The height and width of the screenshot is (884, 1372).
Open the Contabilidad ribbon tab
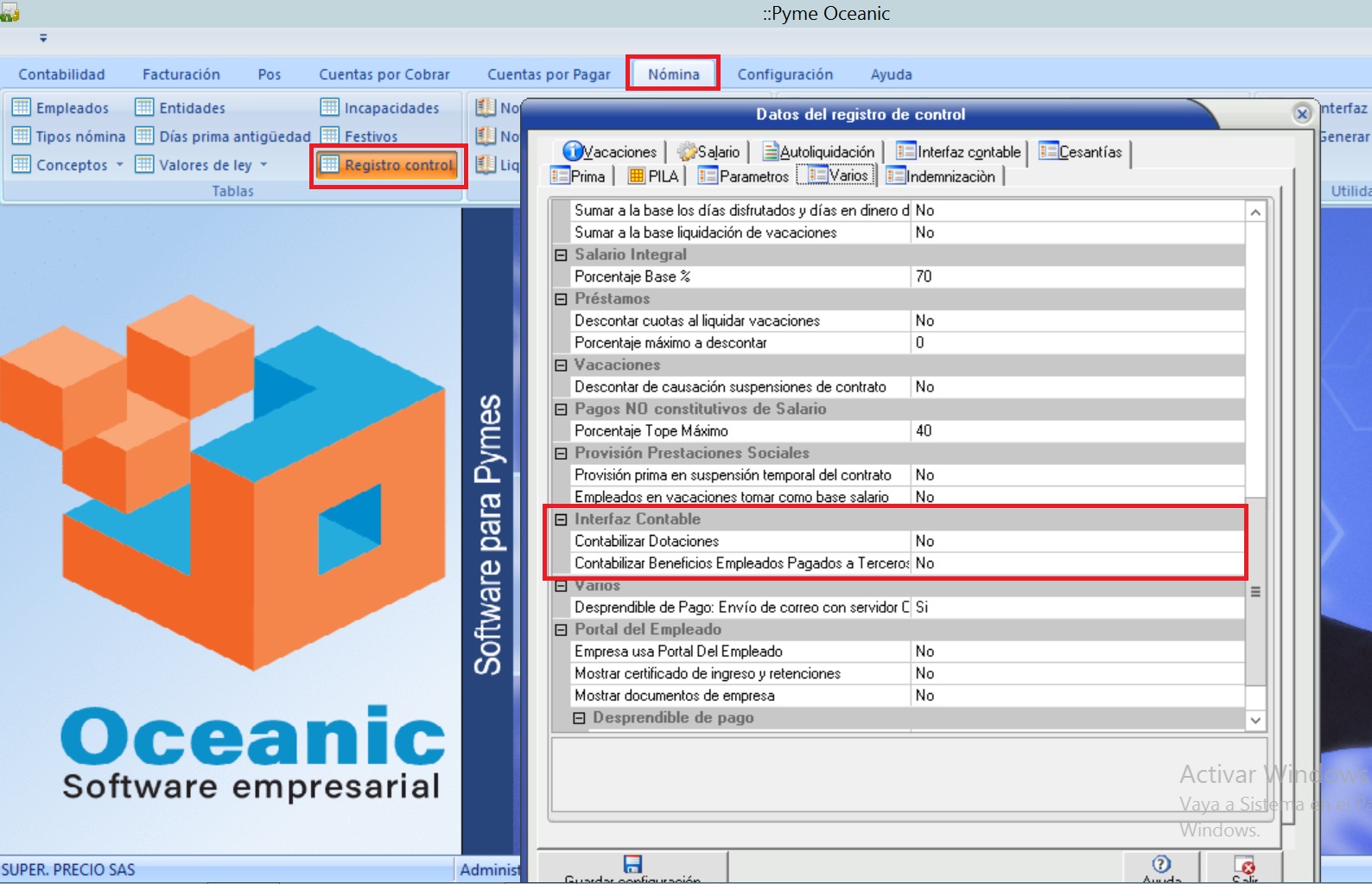[61, 74]
